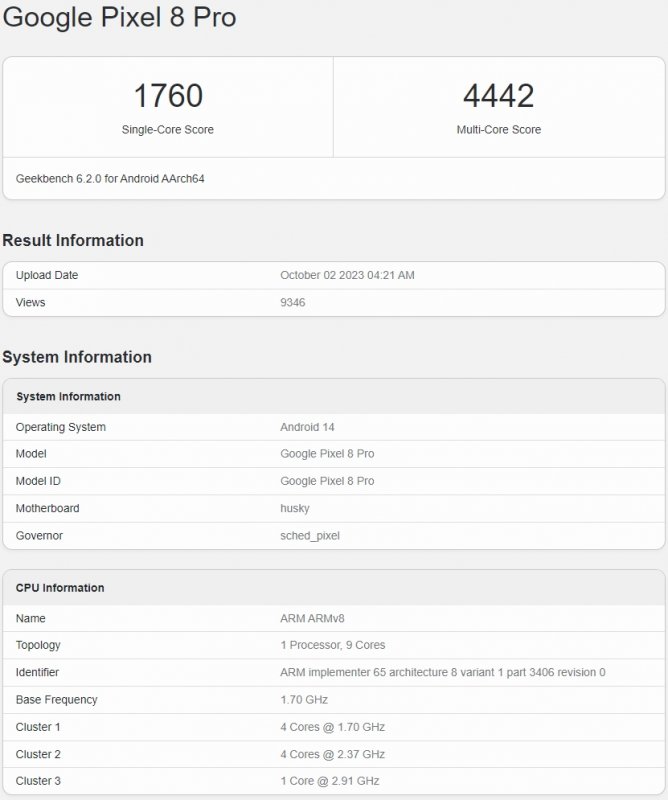Click the Cluster 3 value 1 Core @ 2.91 GHz

pyautogui.click(x=329, y=781)
